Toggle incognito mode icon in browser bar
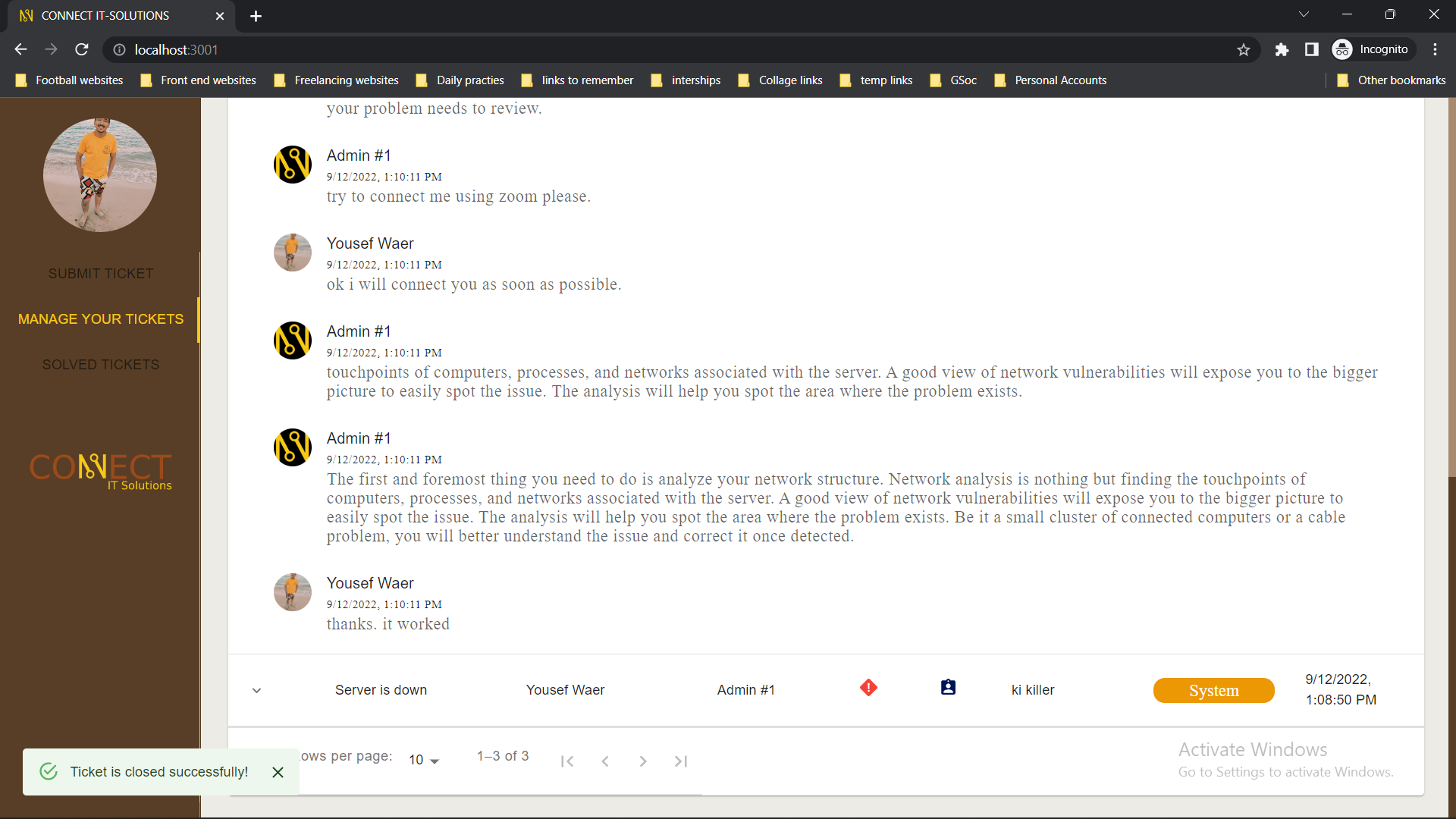Screen dimensions: 1456x819 tap(1344, 50)
